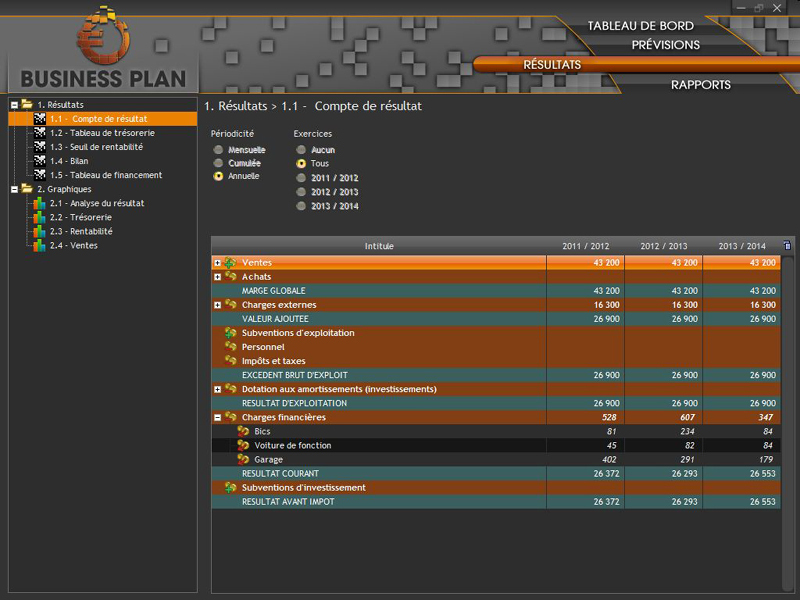Collapse the 2. Graphiques tree node

(x=14, y=189)
